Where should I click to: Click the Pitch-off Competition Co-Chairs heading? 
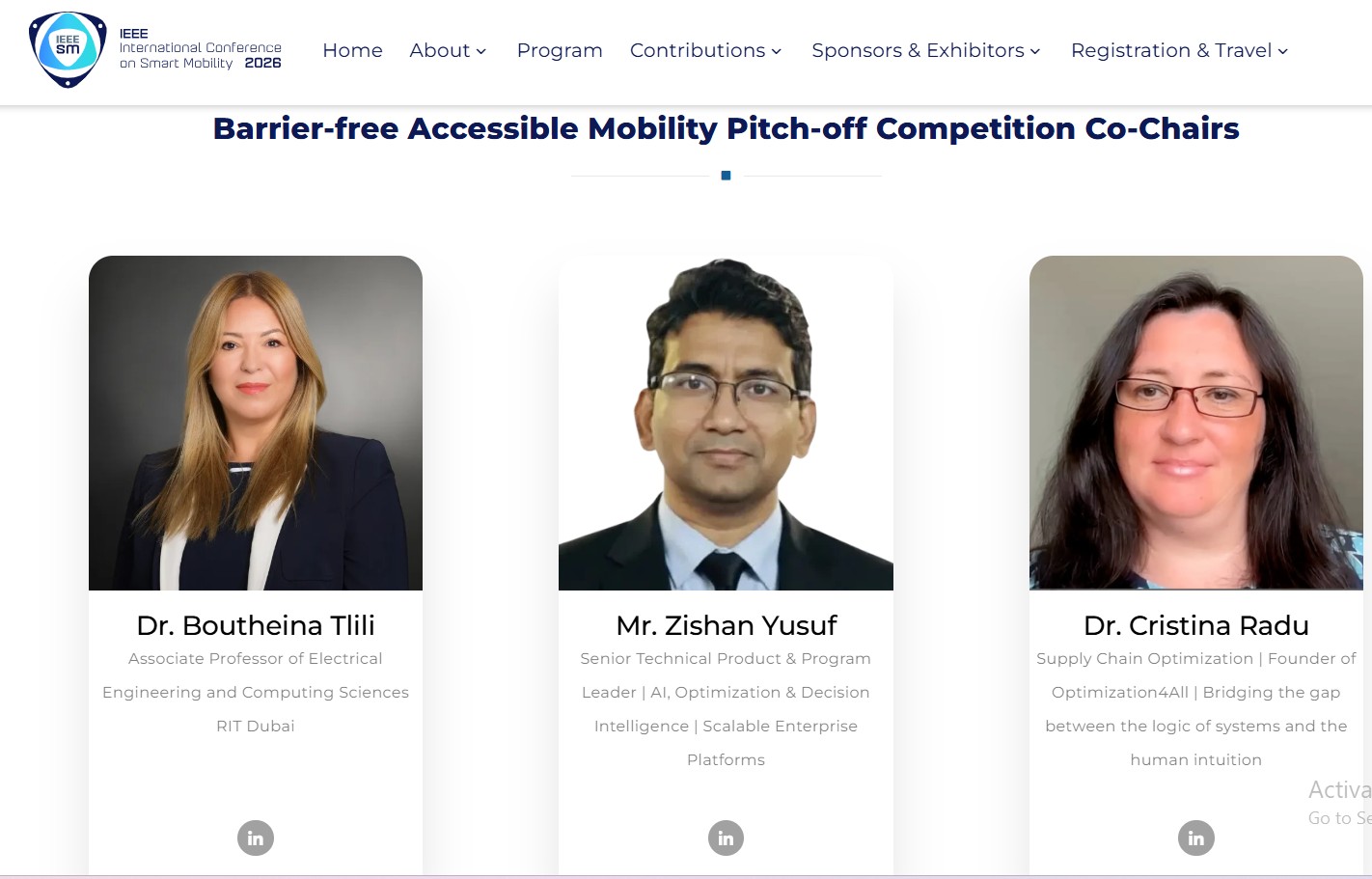pyautogui.click(x=726, y=127)
